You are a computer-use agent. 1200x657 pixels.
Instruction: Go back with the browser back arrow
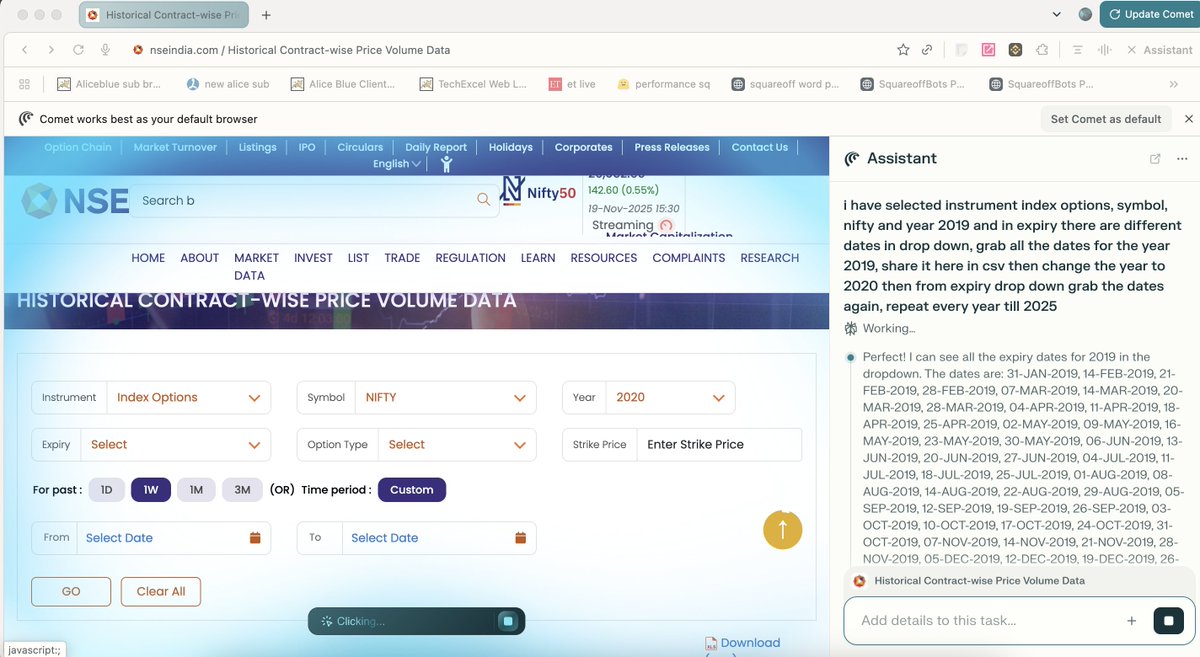point(25,50)
